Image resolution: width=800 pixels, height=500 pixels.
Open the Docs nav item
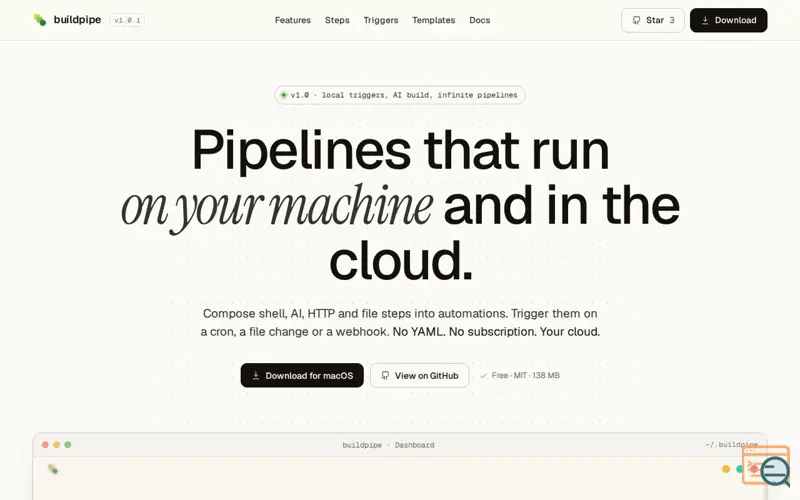pyautogui.click(x=479, y=20)
